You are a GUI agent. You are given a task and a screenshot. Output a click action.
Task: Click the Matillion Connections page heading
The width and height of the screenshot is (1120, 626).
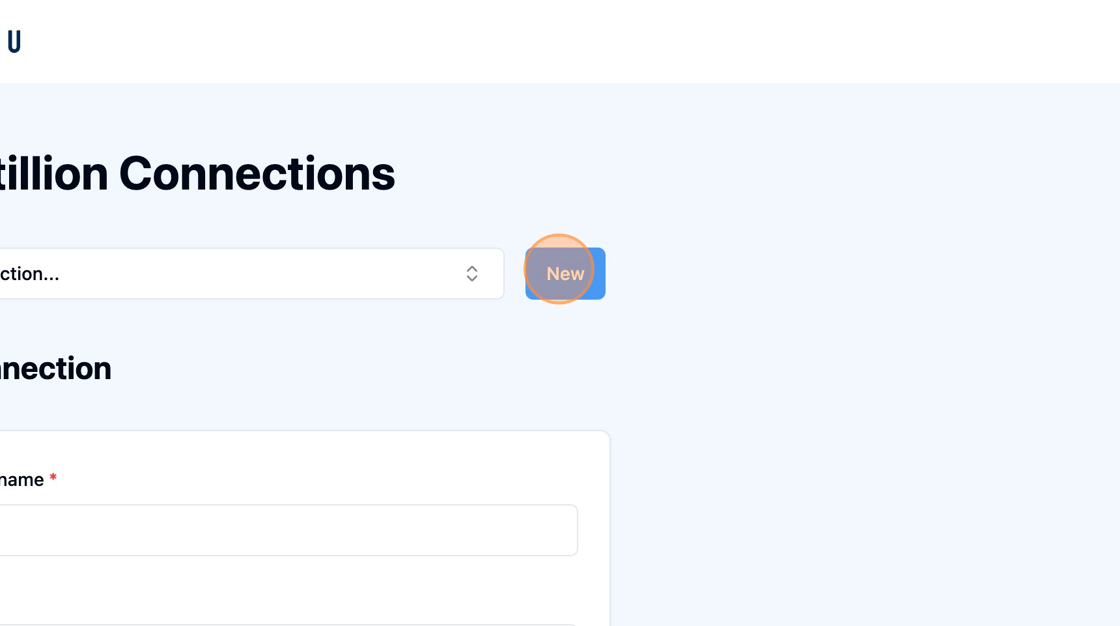click(x=196, y=174)
